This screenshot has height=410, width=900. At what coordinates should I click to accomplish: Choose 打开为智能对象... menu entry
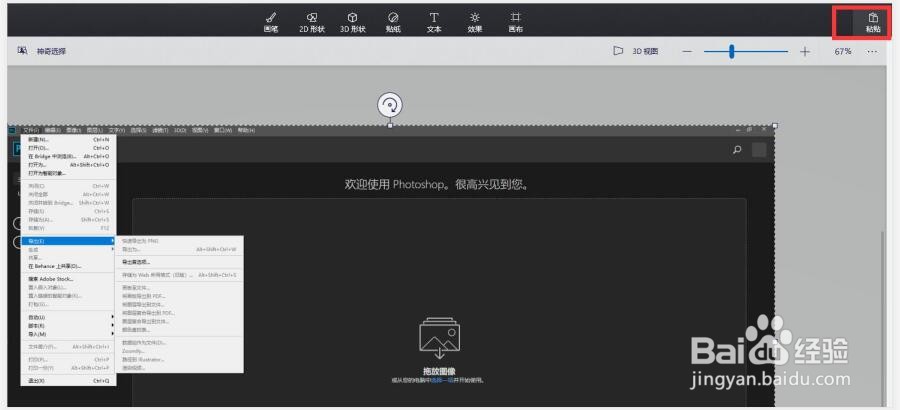point(68,173)
